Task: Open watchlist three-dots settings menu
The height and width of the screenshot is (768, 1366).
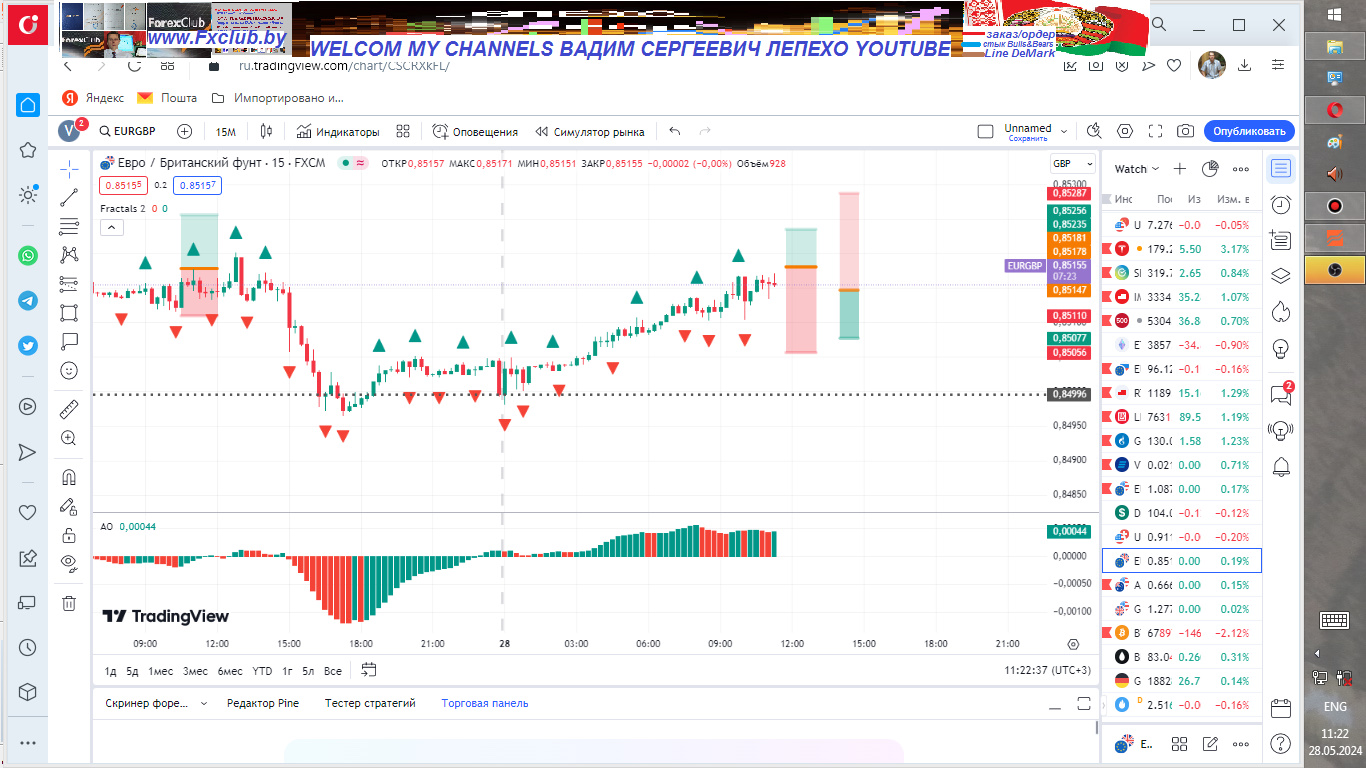Action: pyautogui.click(x=1241, y=169)
